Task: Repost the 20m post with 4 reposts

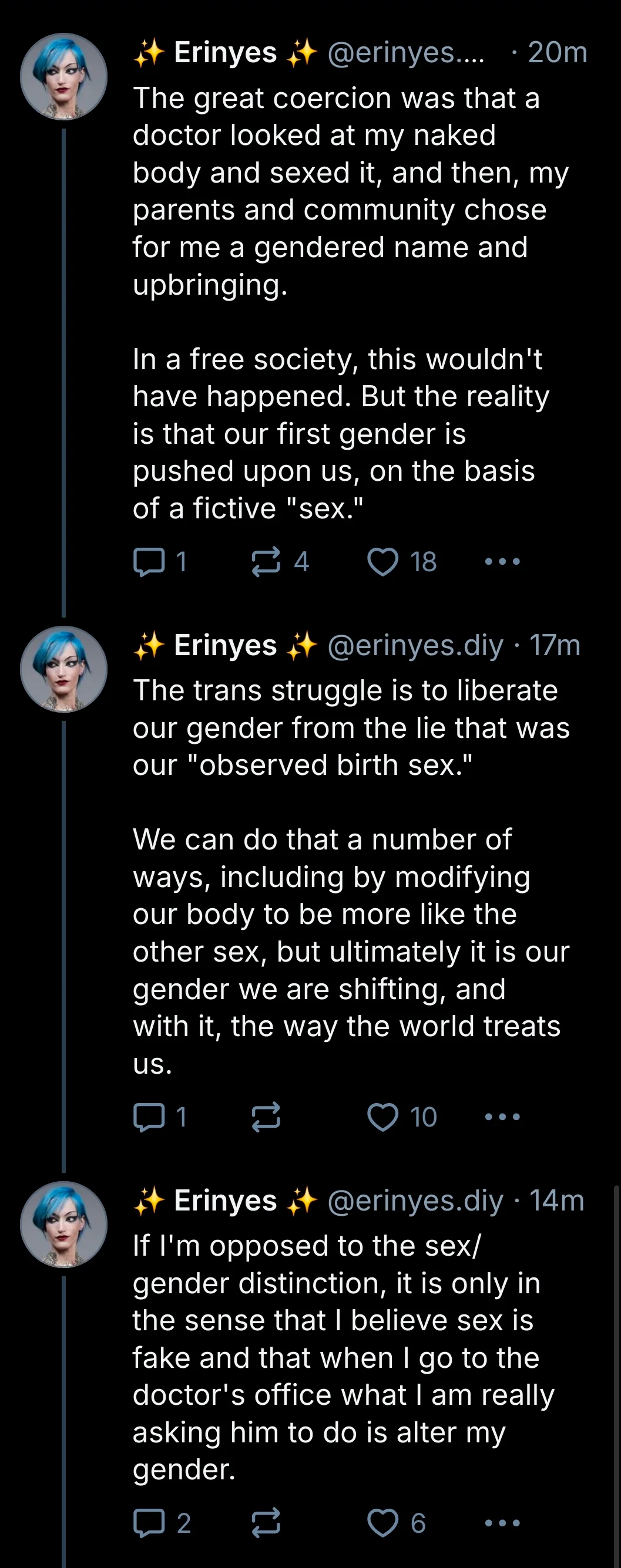Action: pos(266,561)
